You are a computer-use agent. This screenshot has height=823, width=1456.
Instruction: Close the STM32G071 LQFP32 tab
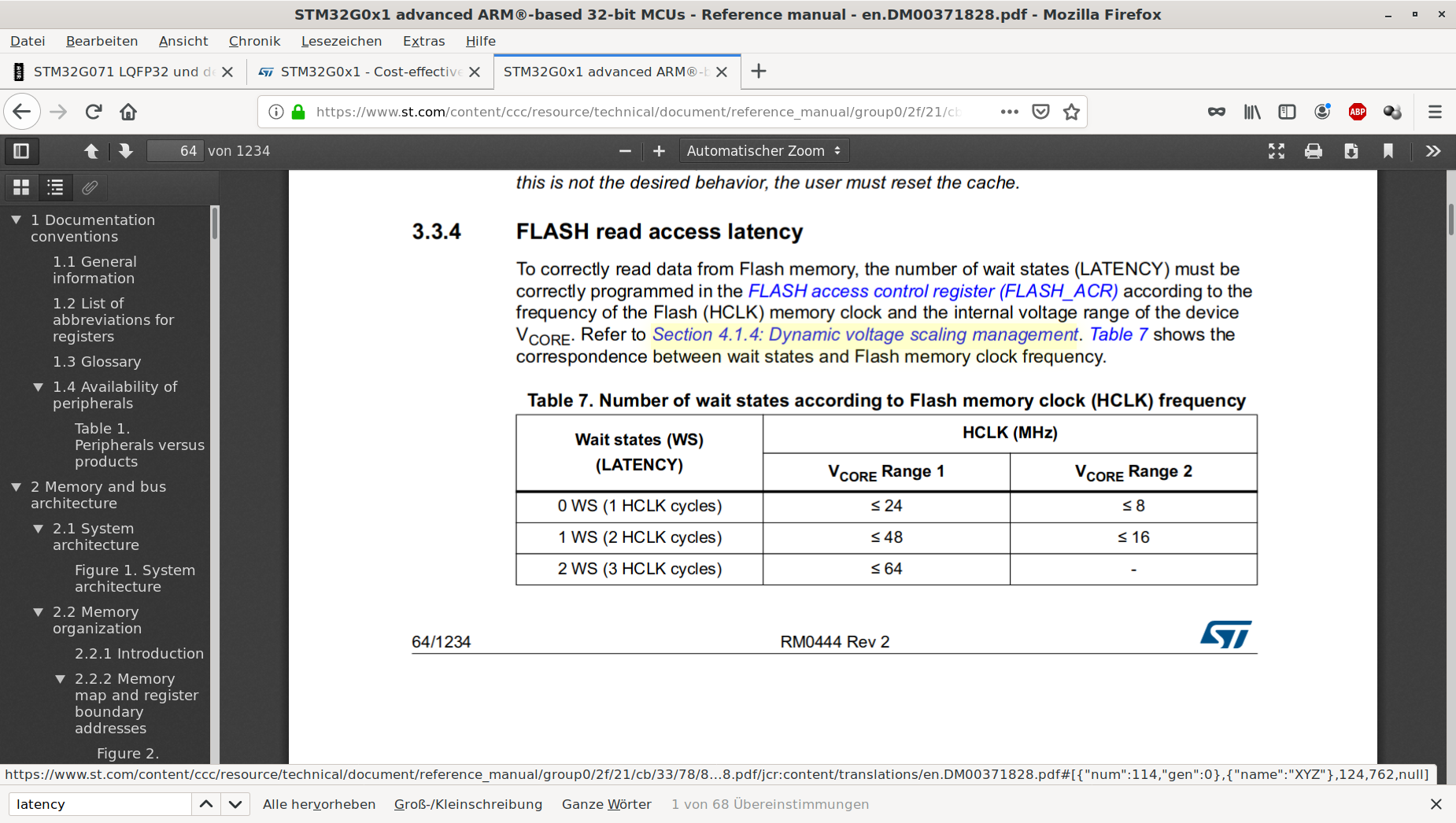coord(227,72)
